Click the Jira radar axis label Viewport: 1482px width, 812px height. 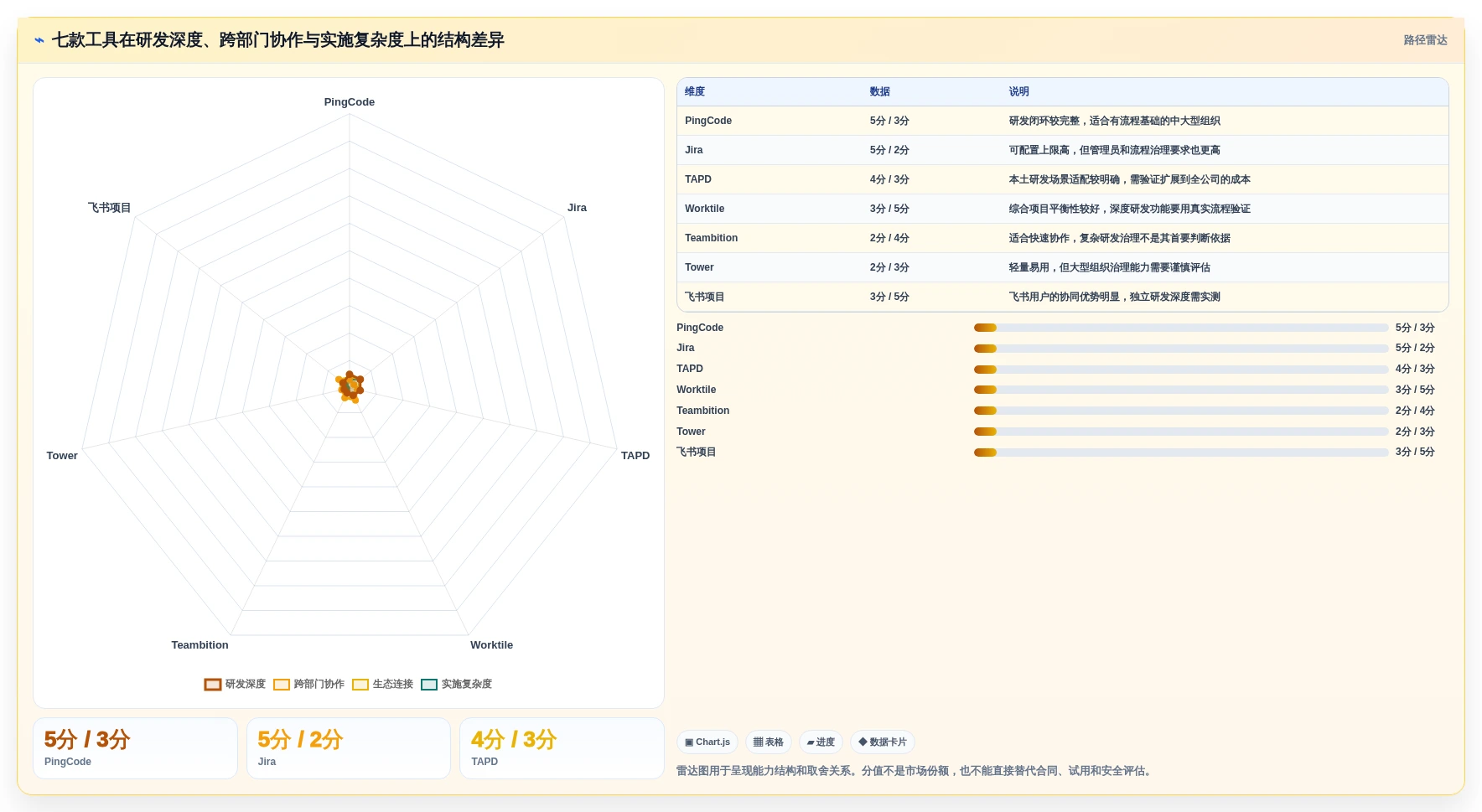click(x=577, y=208)
